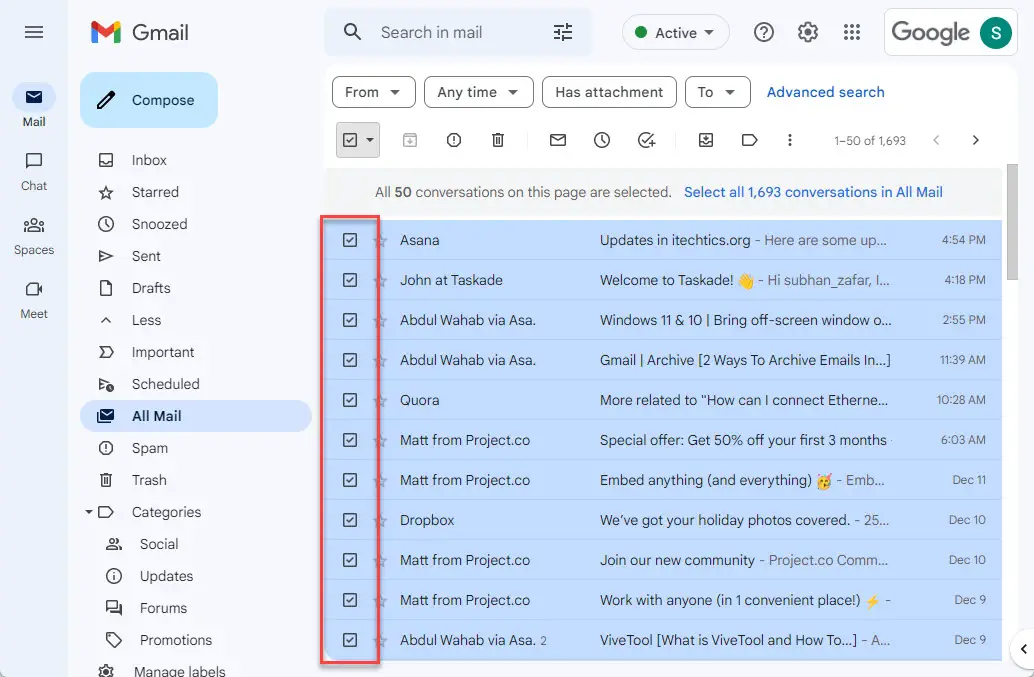Uncheck the Special offer email checkbox
Screen dimensions: 1034x677
[x=350, y=440]
